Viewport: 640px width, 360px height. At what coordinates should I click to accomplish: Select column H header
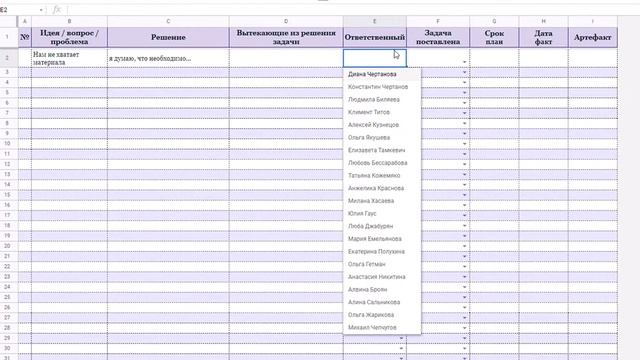pyautogui.click(x=543, y=21)
